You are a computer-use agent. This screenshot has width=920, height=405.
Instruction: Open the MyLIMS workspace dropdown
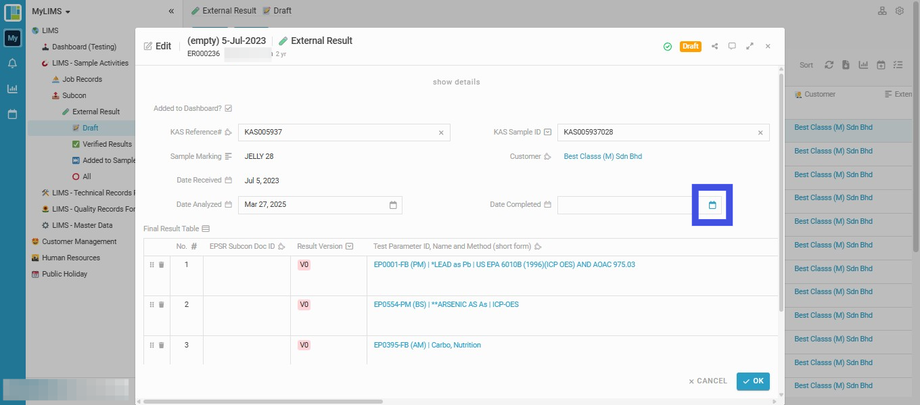[x=51, y=11]
